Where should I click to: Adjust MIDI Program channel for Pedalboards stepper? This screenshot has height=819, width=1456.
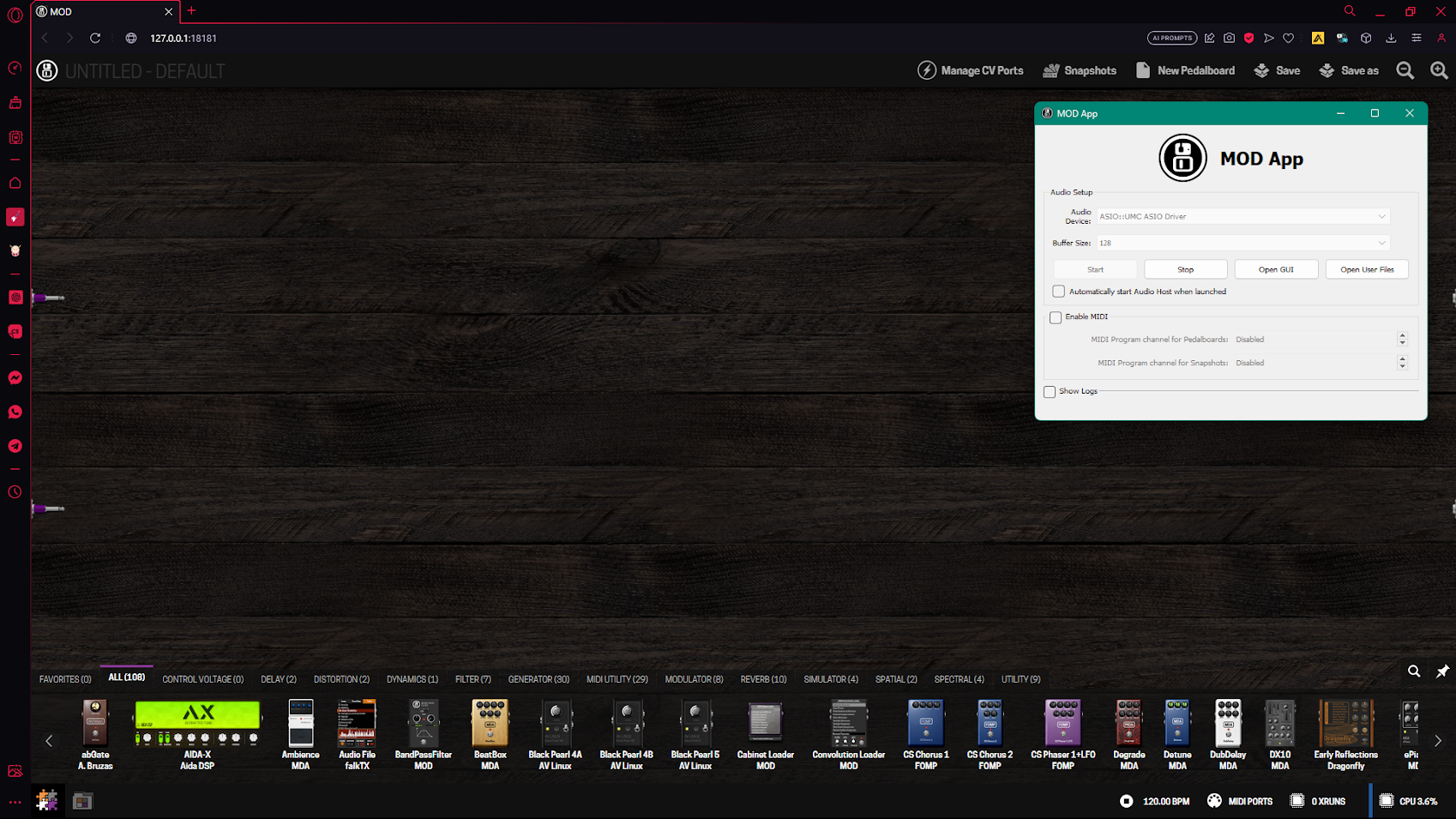[1402, 340]
